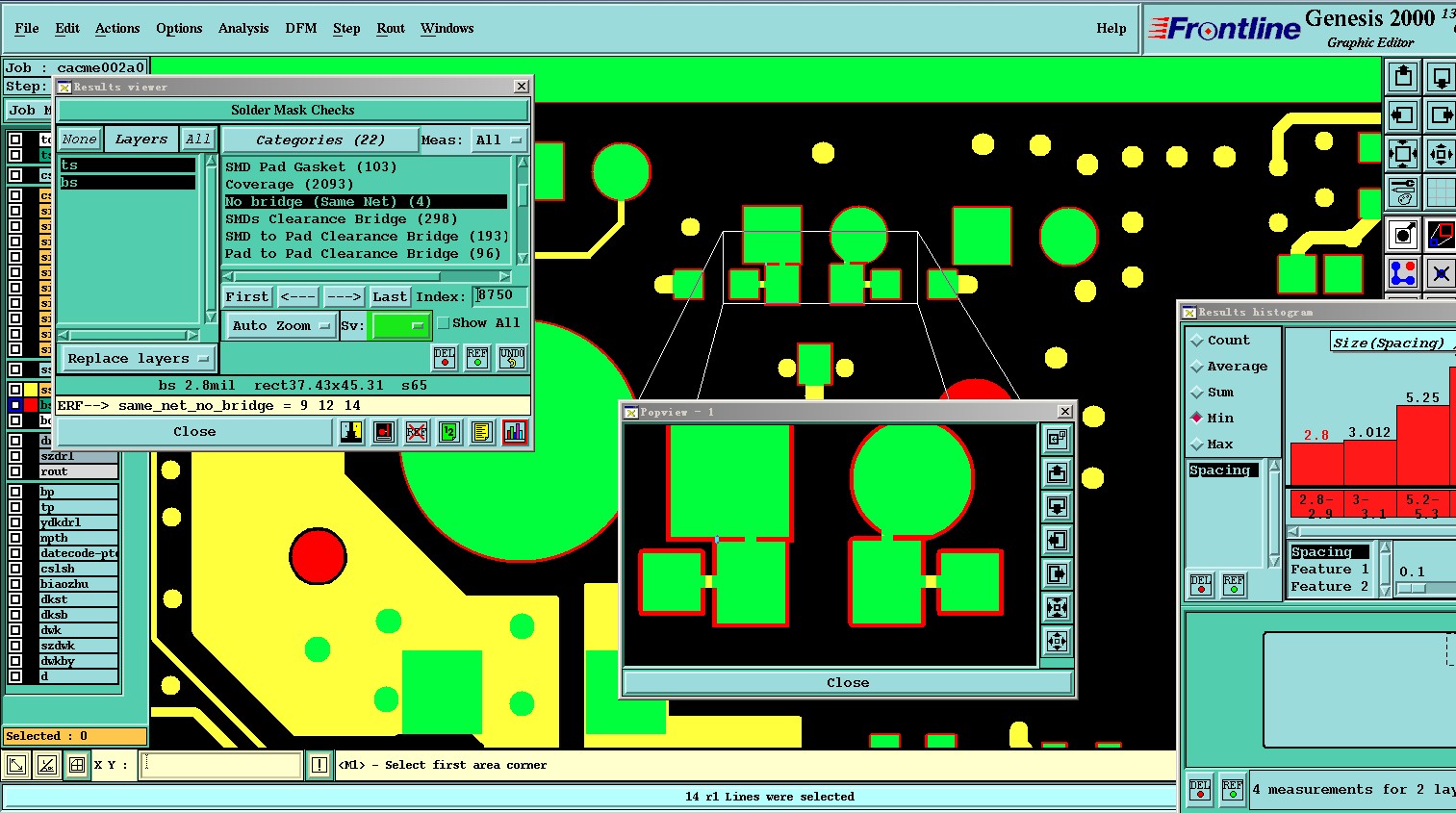Click Popview pan right icon

click(1058, 573)
